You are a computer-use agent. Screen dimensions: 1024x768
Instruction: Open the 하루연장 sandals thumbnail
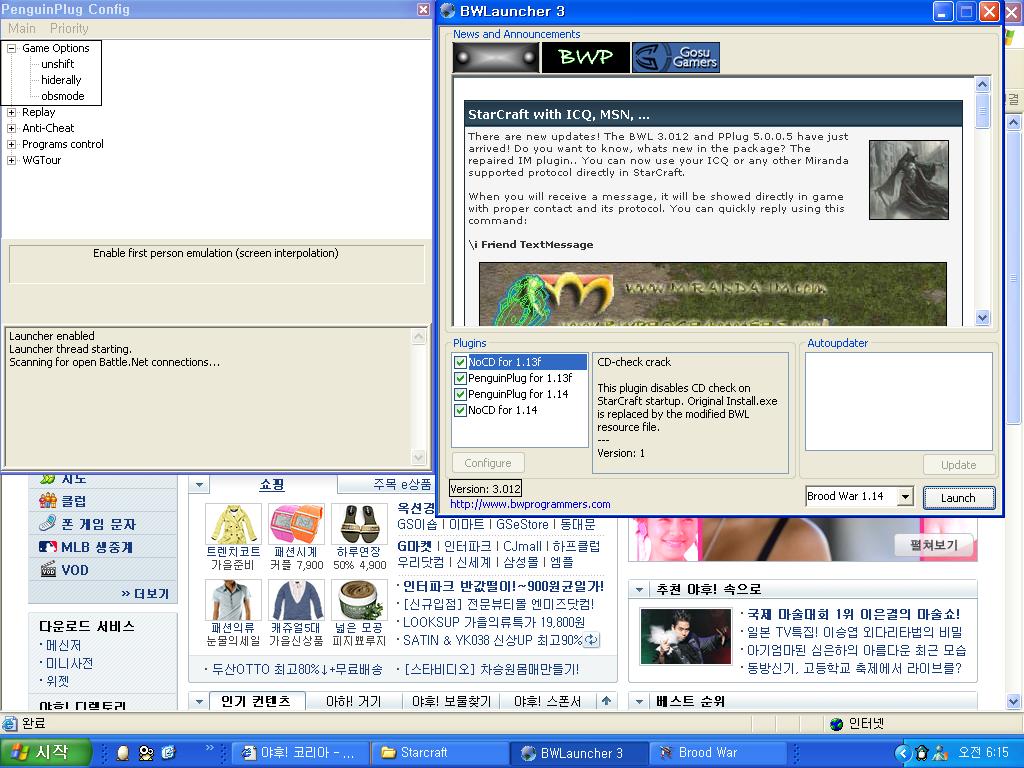[359, 524]
